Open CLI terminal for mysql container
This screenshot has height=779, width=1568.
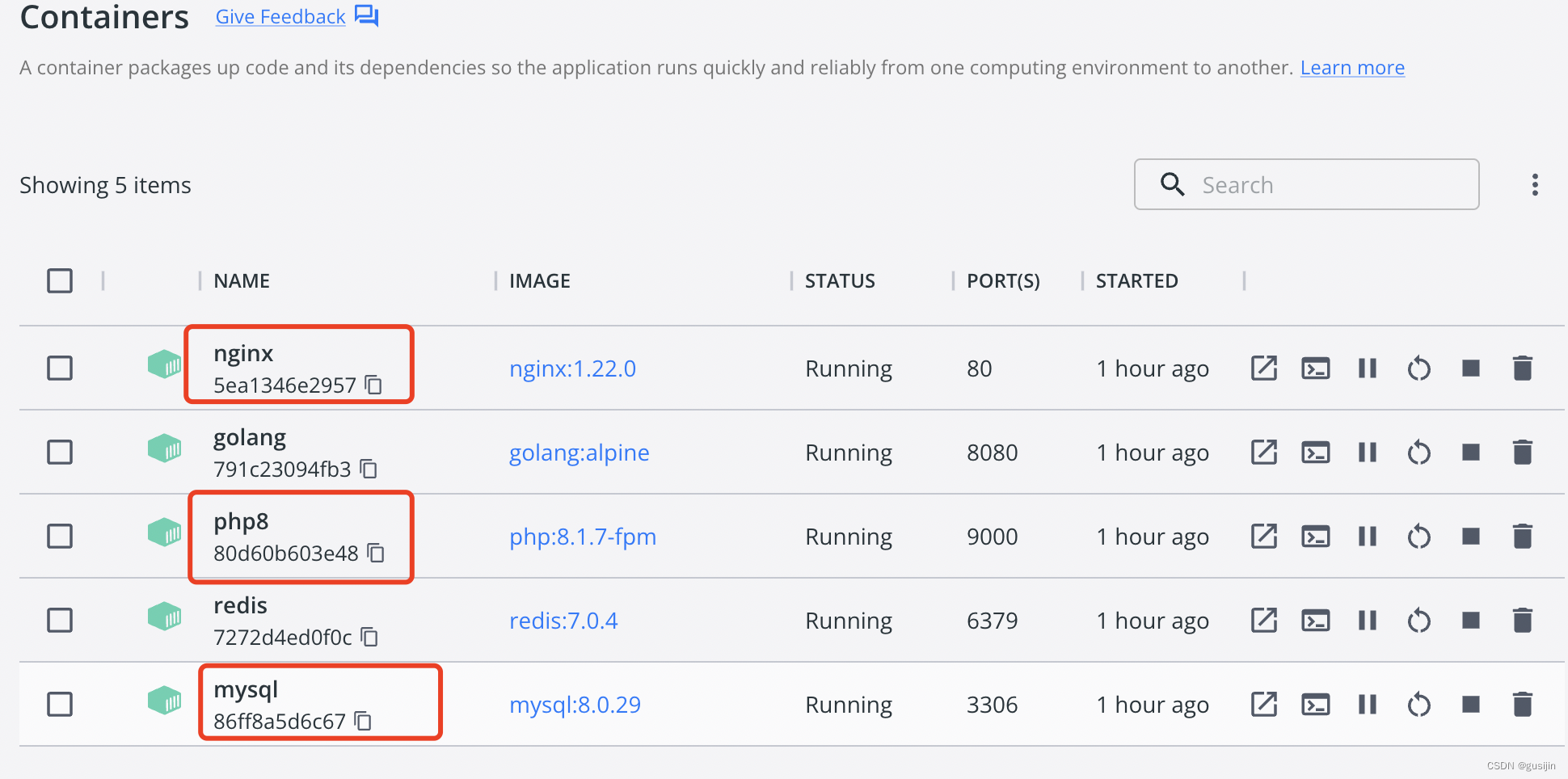tap(1316, 705)
